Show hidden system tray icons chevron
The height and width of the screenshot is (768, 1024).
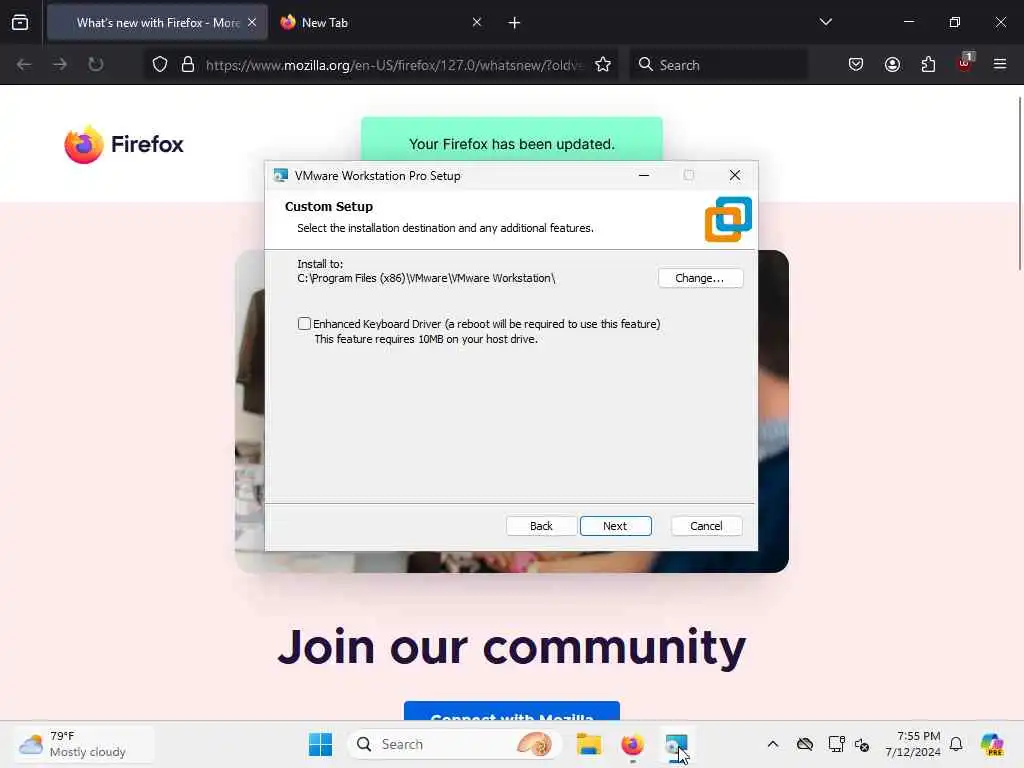[773, 744]
